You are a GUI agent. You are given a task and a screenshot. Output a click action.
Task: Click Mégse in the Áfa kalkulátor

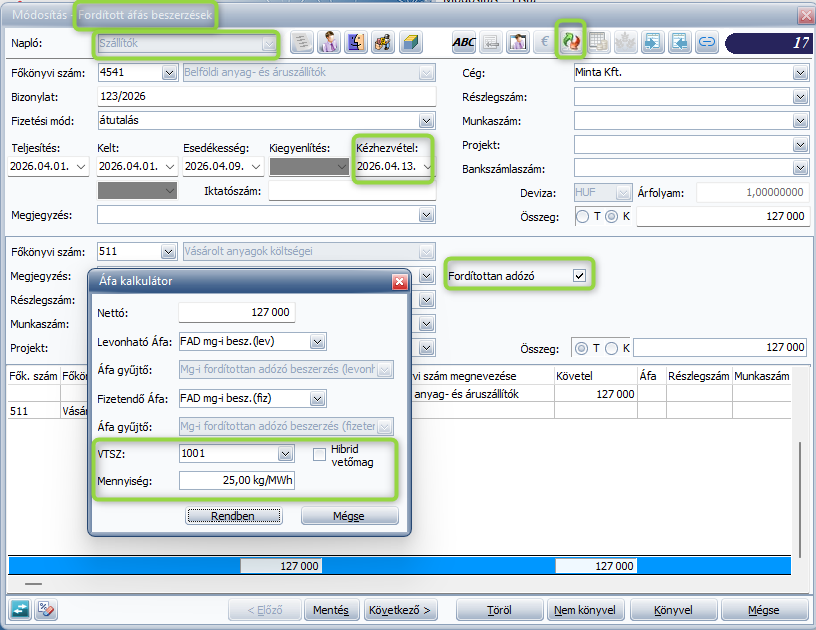pos(349,516)
